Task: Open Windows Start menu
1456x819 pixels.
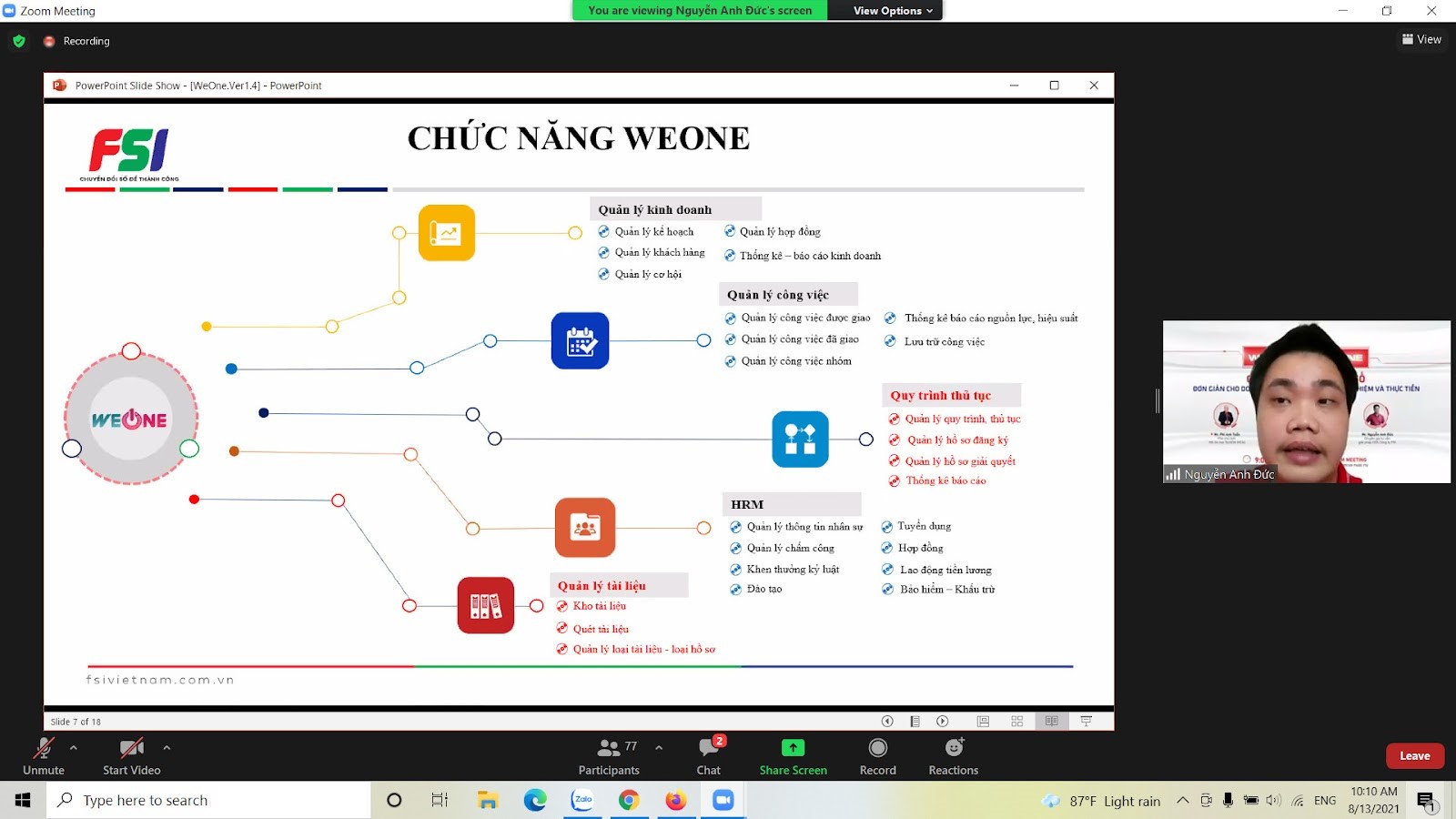Action: pos(23,800)
